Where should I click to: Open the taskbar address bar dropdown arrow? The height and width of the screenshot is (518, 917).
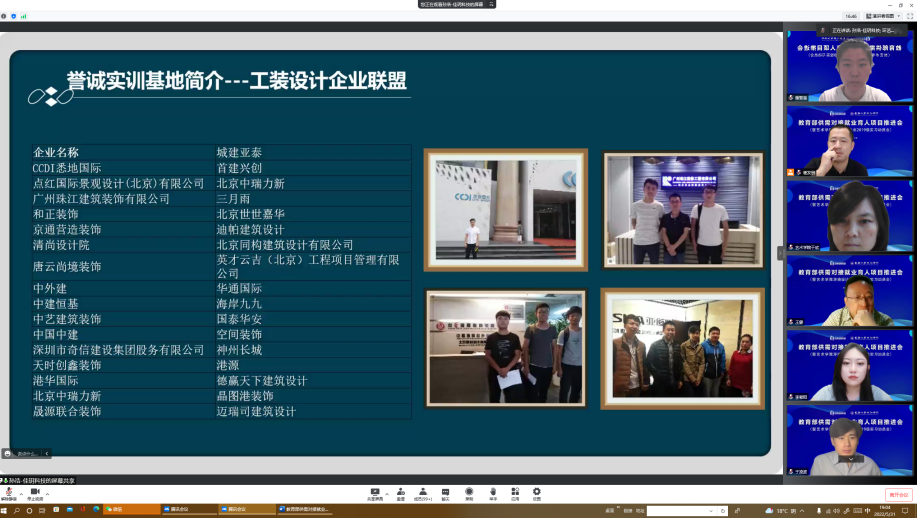coord(711,511)
